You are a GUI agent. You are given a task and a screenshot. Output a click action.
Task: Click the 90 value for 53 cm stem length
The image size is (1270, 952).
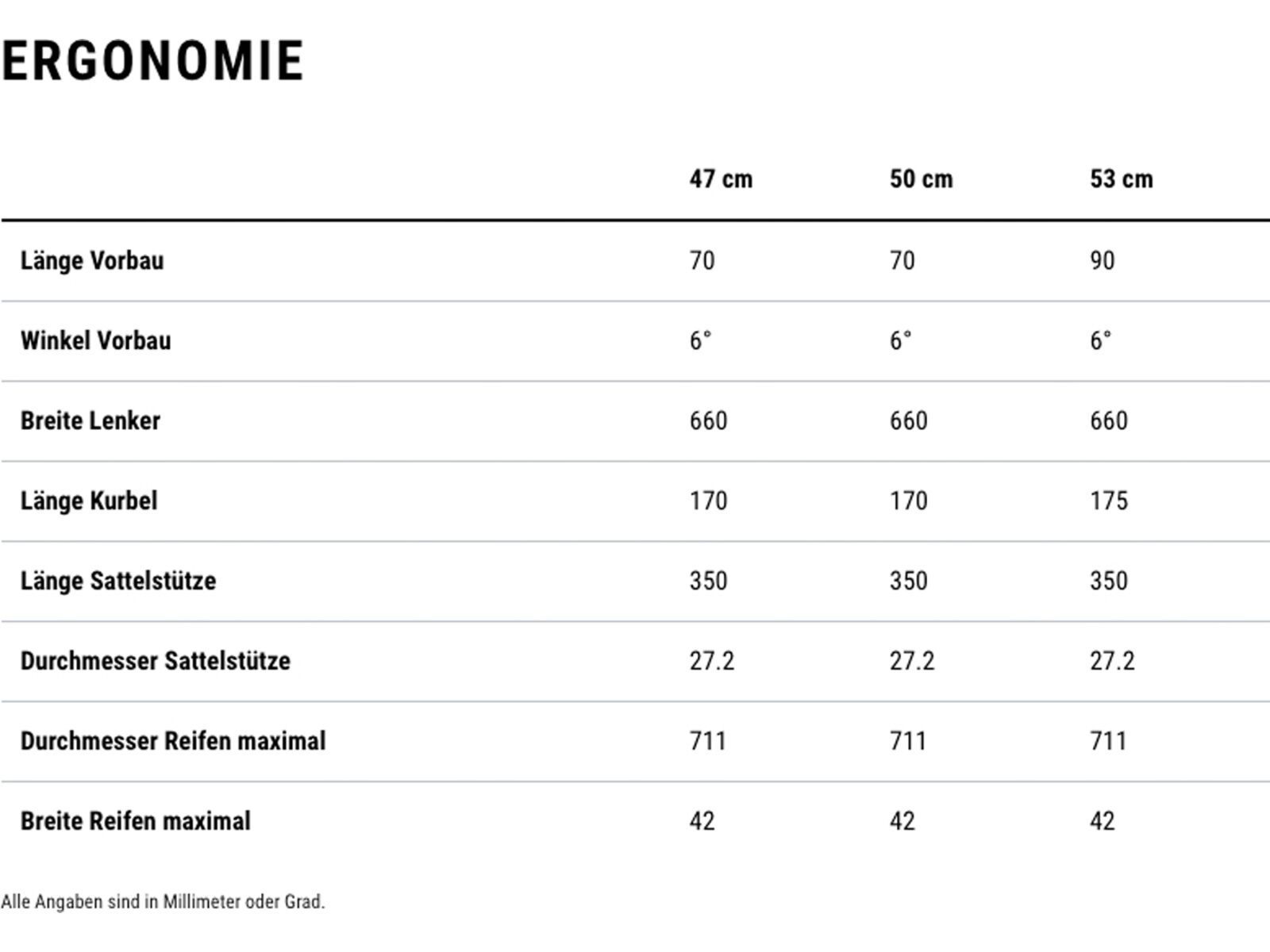click(1102, 261)
